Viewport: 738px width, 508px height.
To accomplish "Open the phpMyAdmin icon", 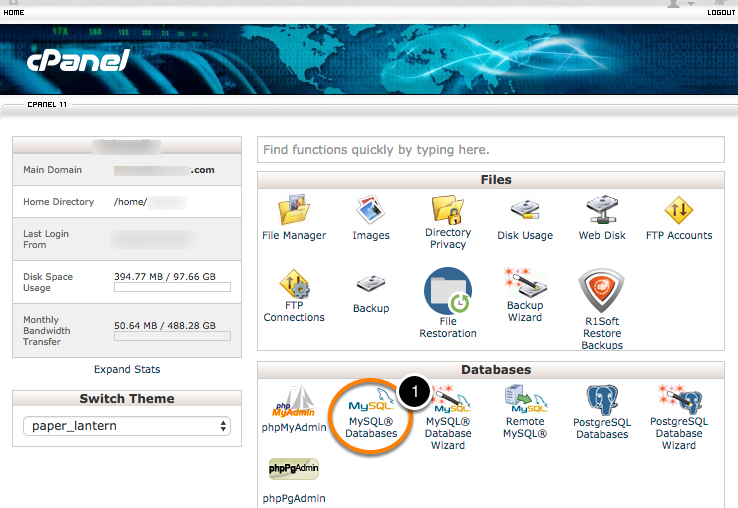I will (294, 402).
